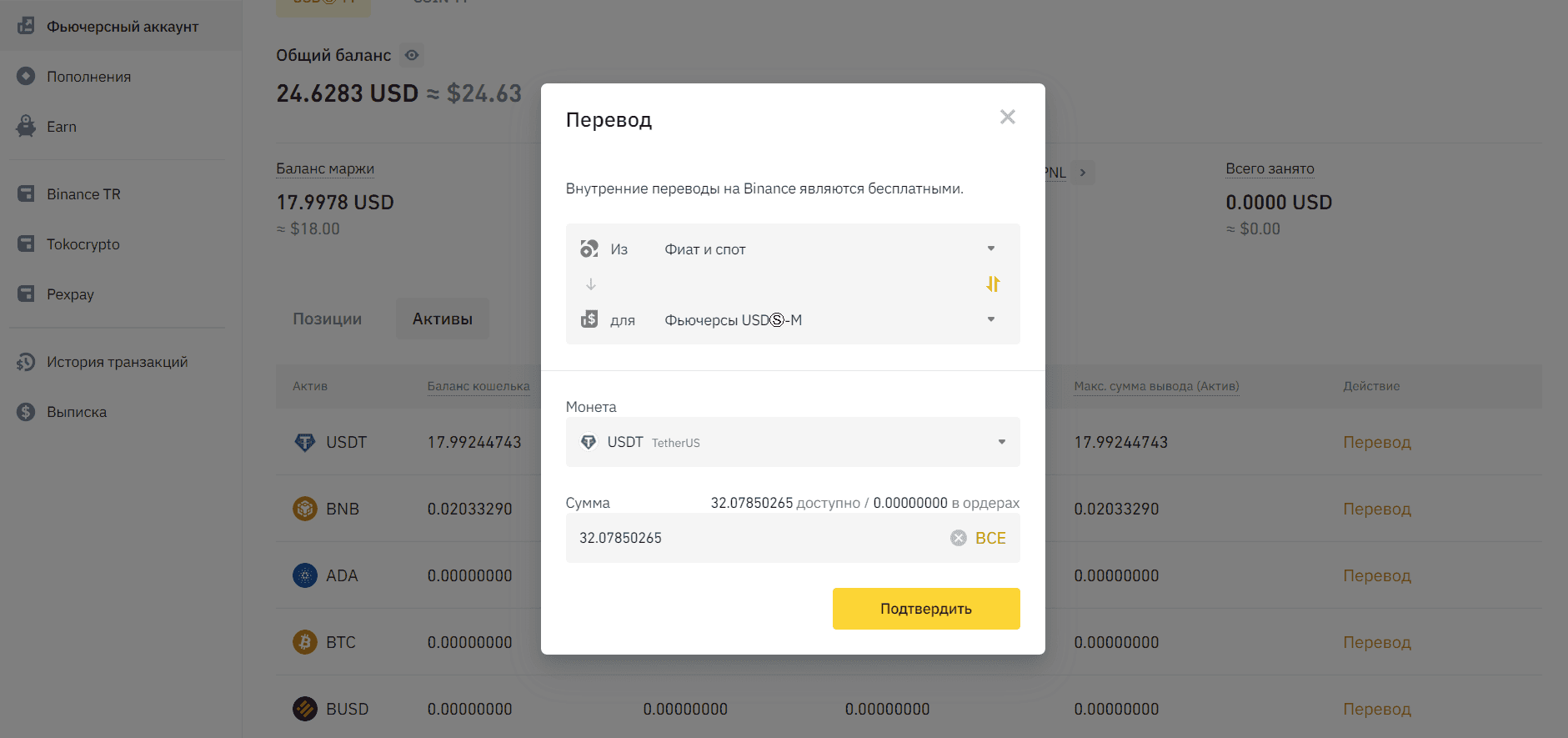Image resolution: width=1568 pixels, height=738 pixels.
Task: Click the BUSD coin icon in the table
Action: click(305, 709)
